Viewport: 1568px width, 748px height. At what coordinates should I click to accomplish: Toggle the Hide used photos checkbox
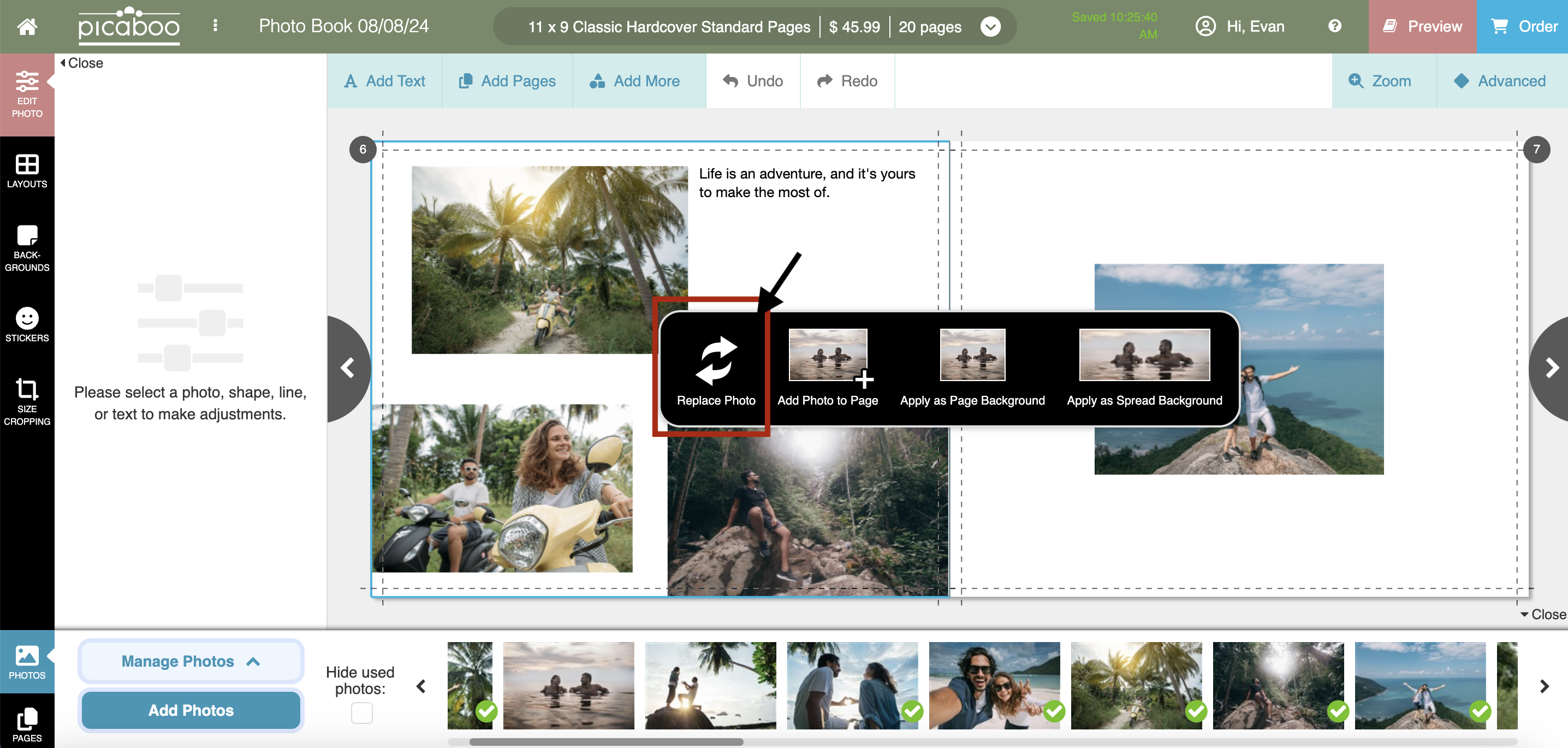click(x=361, y=713)
